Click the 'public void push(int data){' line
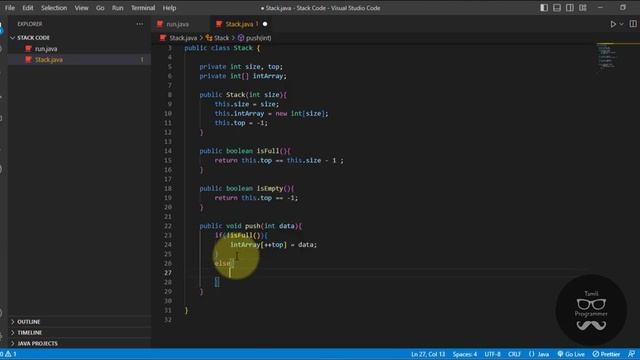This screenshot has width=640, height=360. pyautogui.click(x=251, y=226)
